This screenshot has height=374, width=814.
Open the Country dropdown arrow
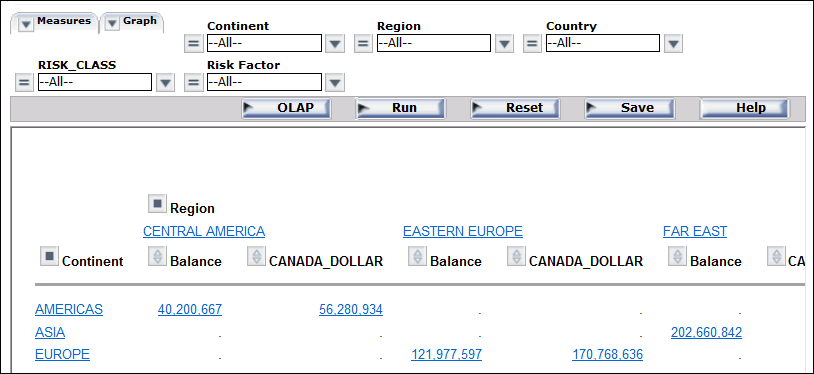[673, 44]
